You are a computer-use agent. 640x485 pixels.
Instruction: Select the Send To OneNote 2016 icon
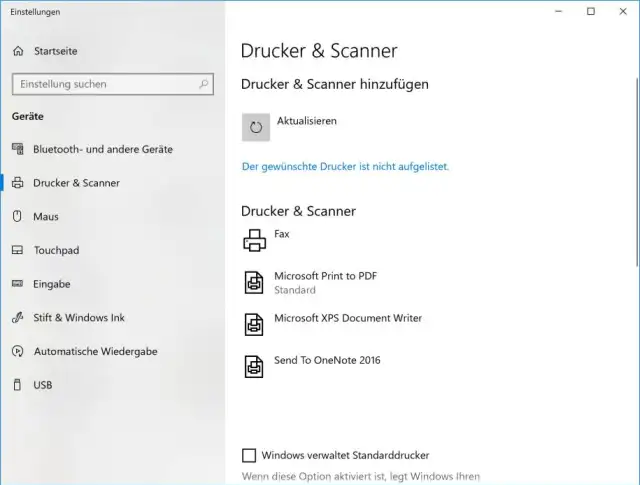point(254,366)
